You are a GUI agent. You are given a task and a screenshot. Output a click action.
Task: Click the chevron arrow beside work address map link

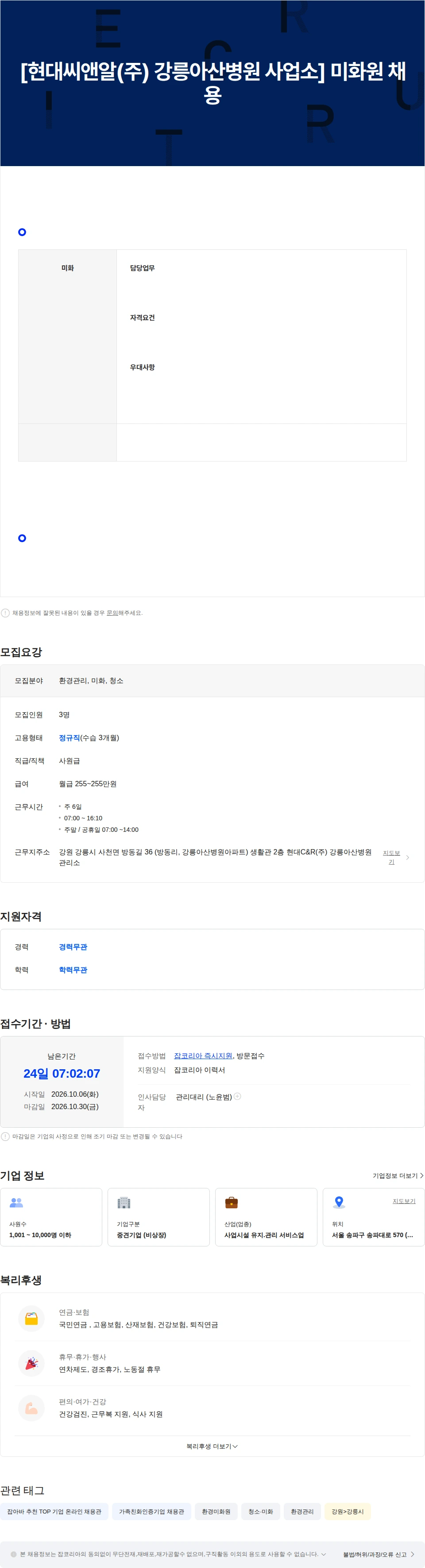[x=407, y=858]
